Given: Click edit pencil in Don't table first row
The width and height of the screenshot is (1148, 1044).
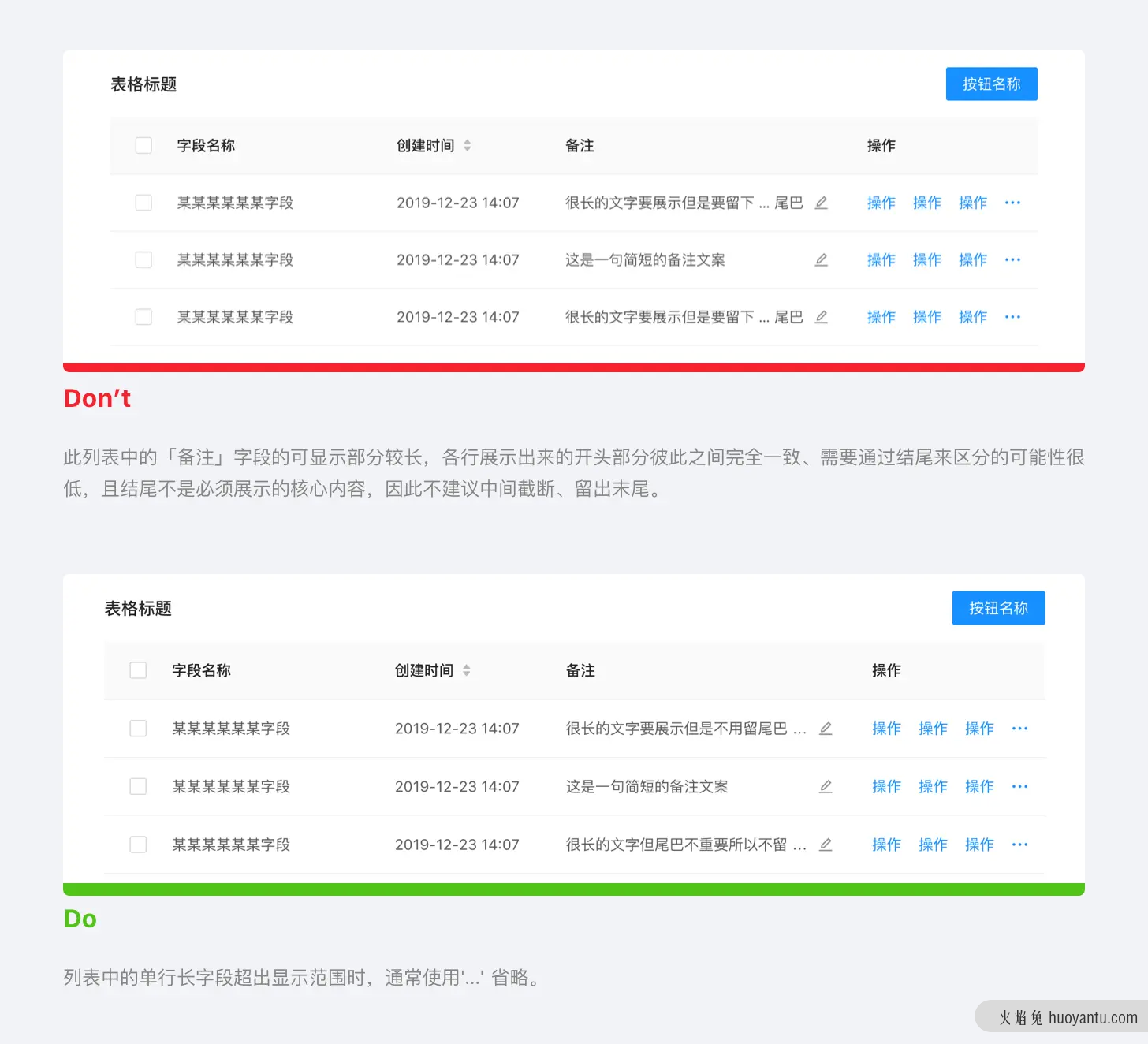Looking at the screenshot, I should coord(821,203).
